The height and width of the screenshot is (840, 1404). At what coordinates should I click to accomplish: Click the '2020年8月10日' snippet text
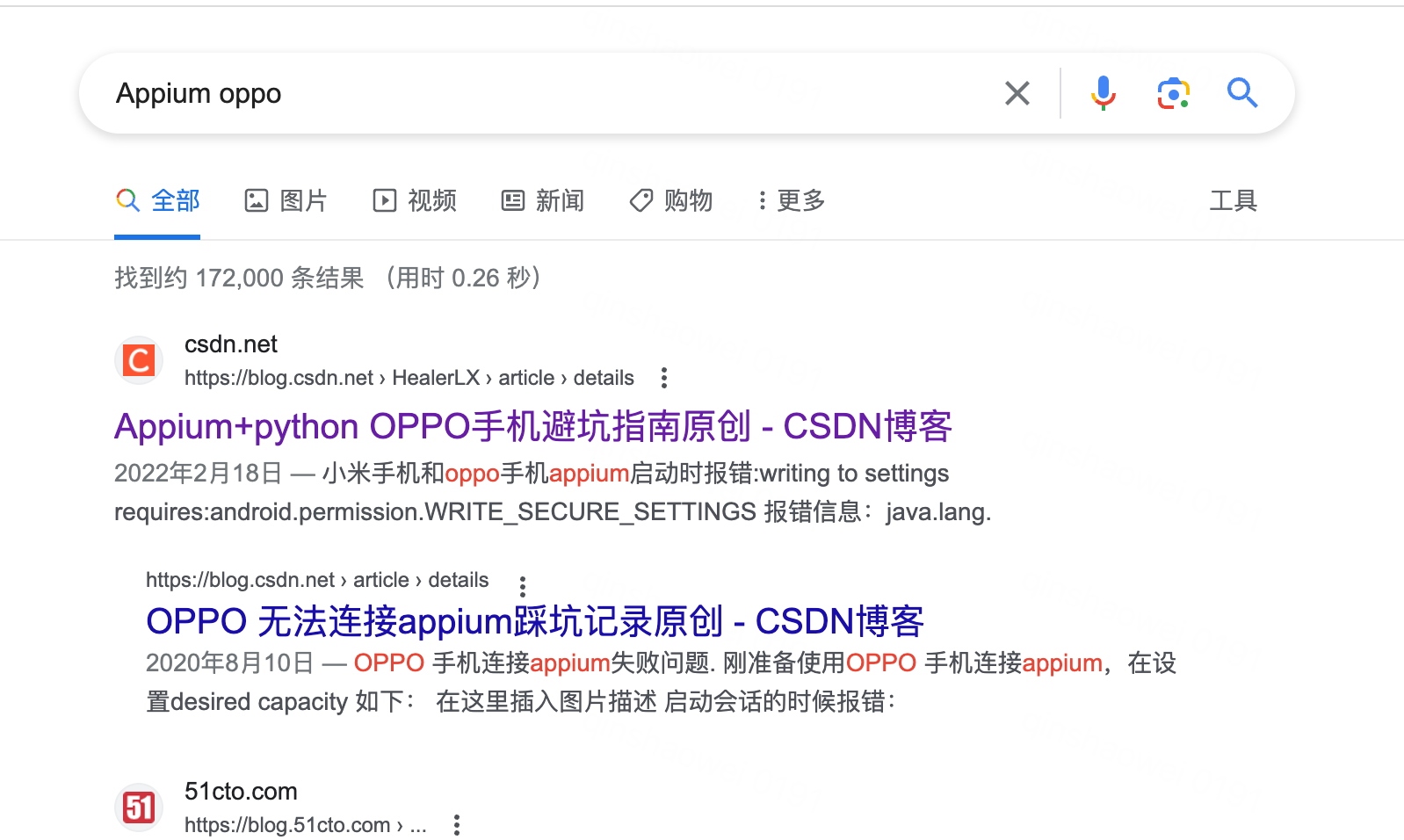click(230, 663)
